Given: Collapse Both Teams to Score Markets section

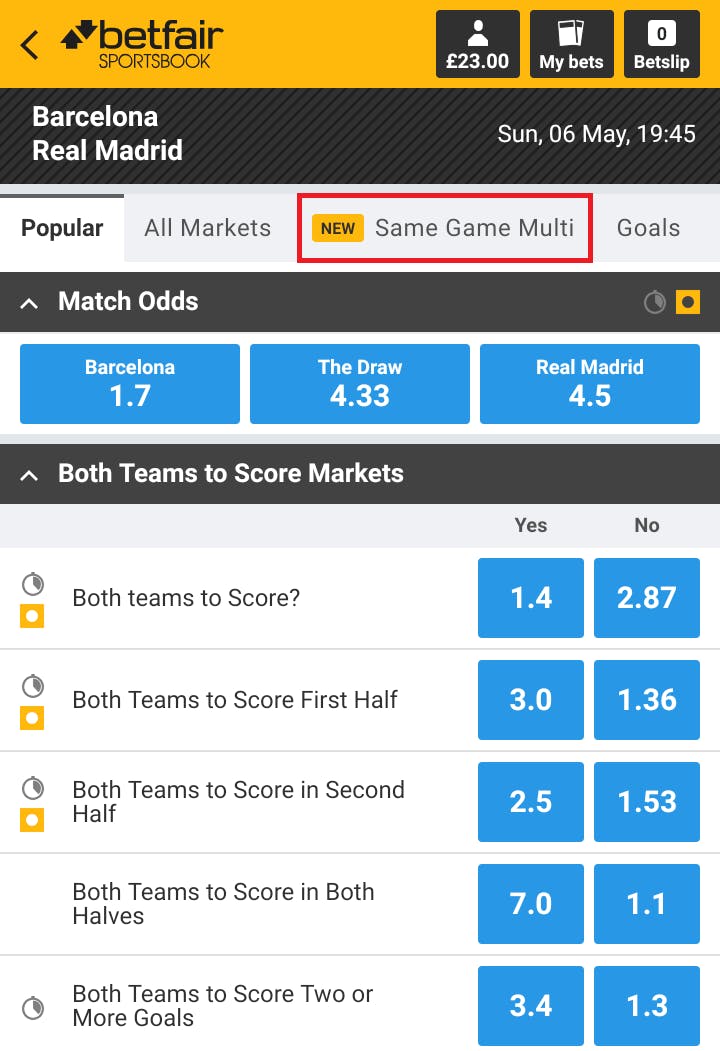Looking at the screenshot, I should 30,474.
